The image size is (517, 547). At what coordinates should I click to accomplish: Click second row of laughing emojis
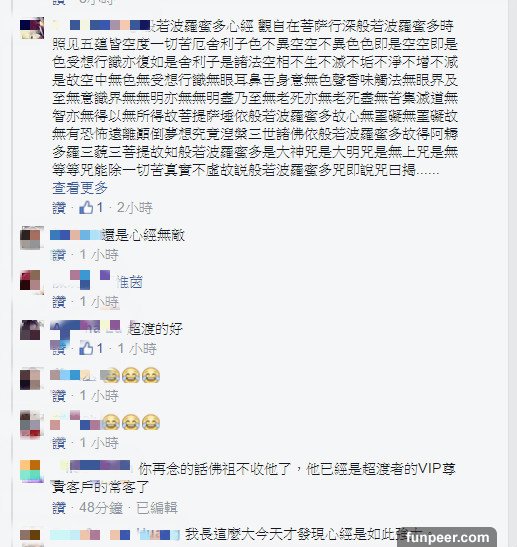(x=131, y=422)
